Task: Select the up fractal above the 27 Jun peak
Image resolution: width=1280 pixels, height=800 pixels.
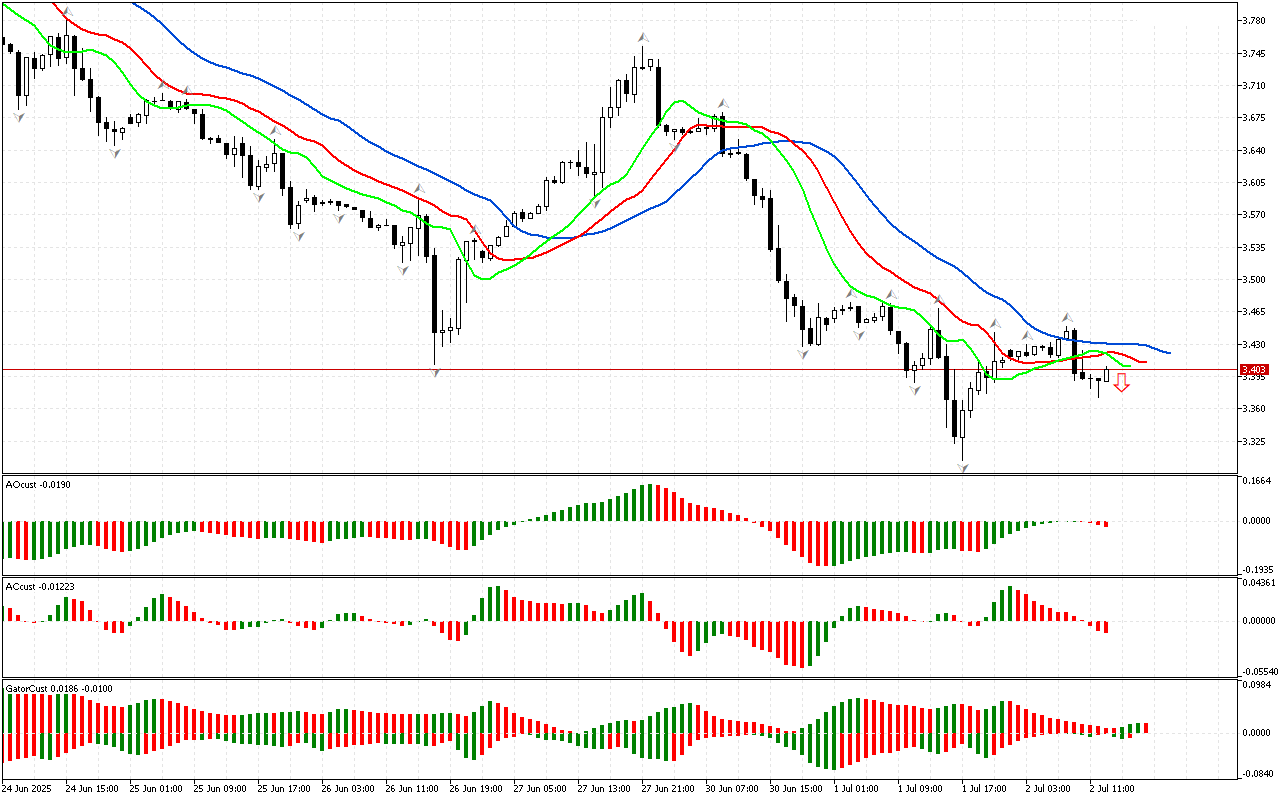Action: point(642,37)
